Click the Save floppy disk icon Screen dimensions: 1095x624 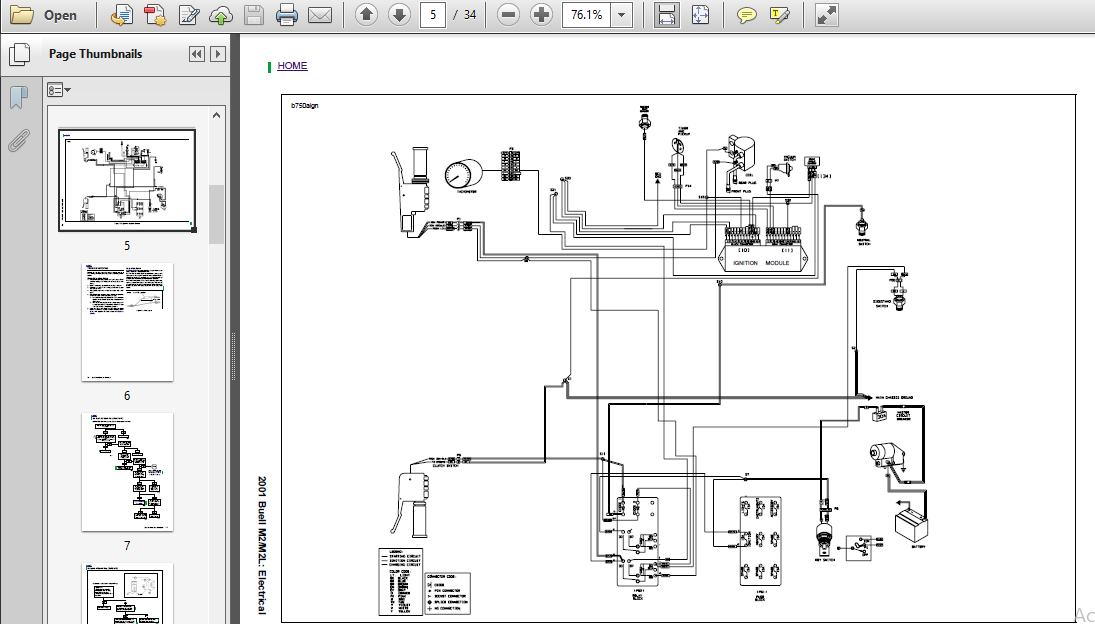pos(253,15)
